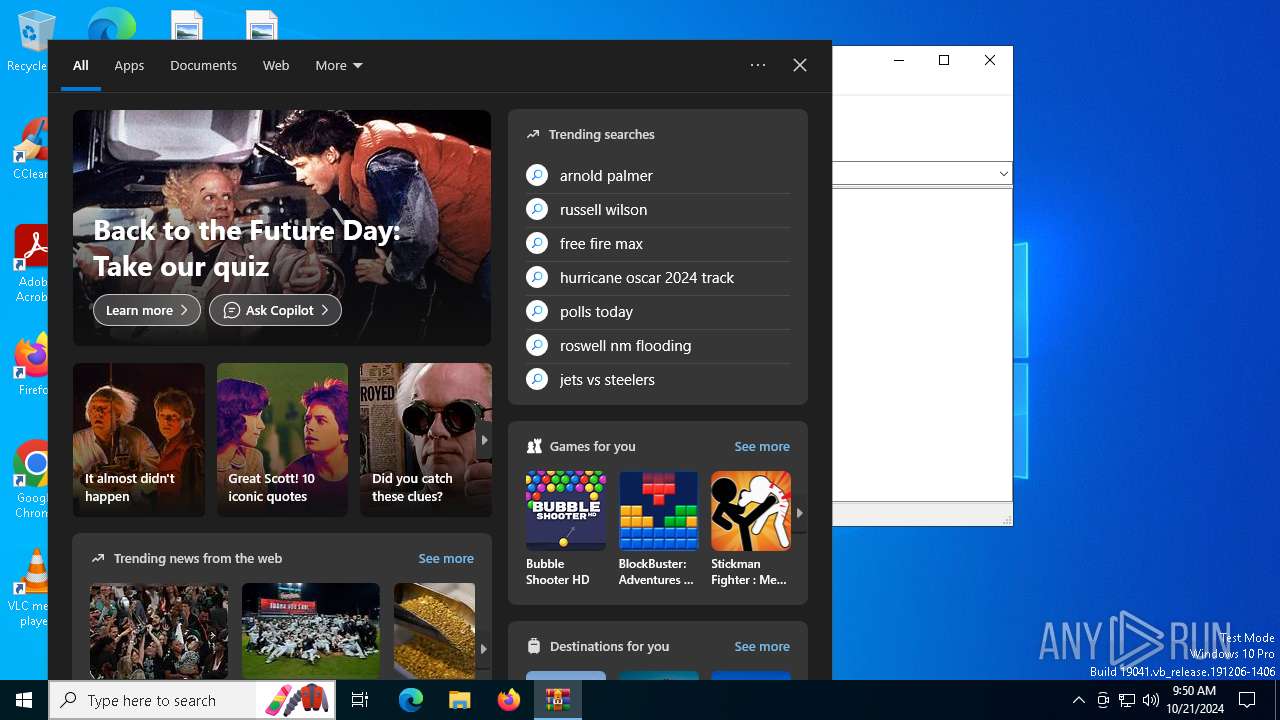Open File Explorer from the taskbar

click(x=459, y=700)
